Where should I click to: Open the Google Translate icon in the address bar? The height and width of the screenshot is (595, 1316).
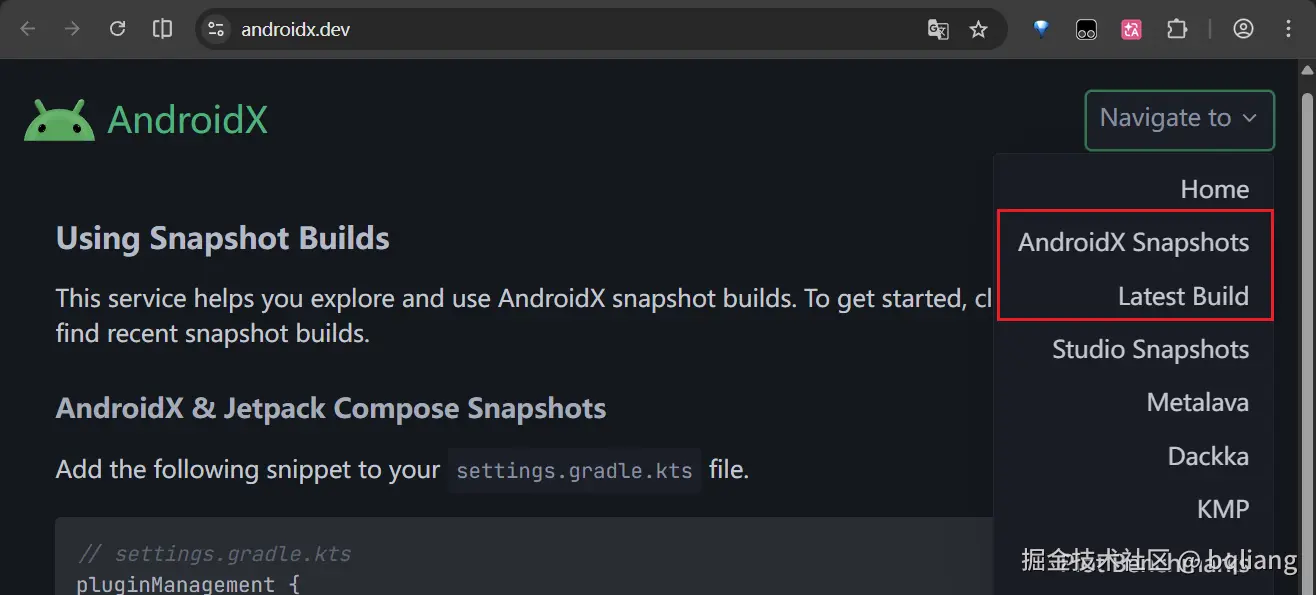tap(938, 30)
